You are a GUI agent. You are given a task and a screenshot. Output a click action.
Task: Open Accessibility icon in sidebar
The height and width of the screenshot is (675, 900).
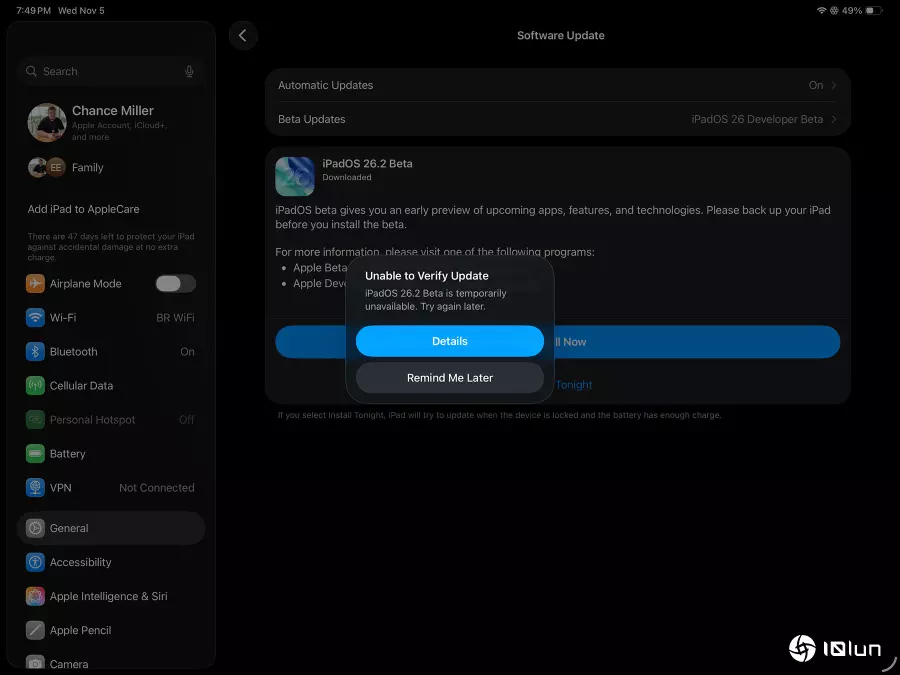point(36,562)
